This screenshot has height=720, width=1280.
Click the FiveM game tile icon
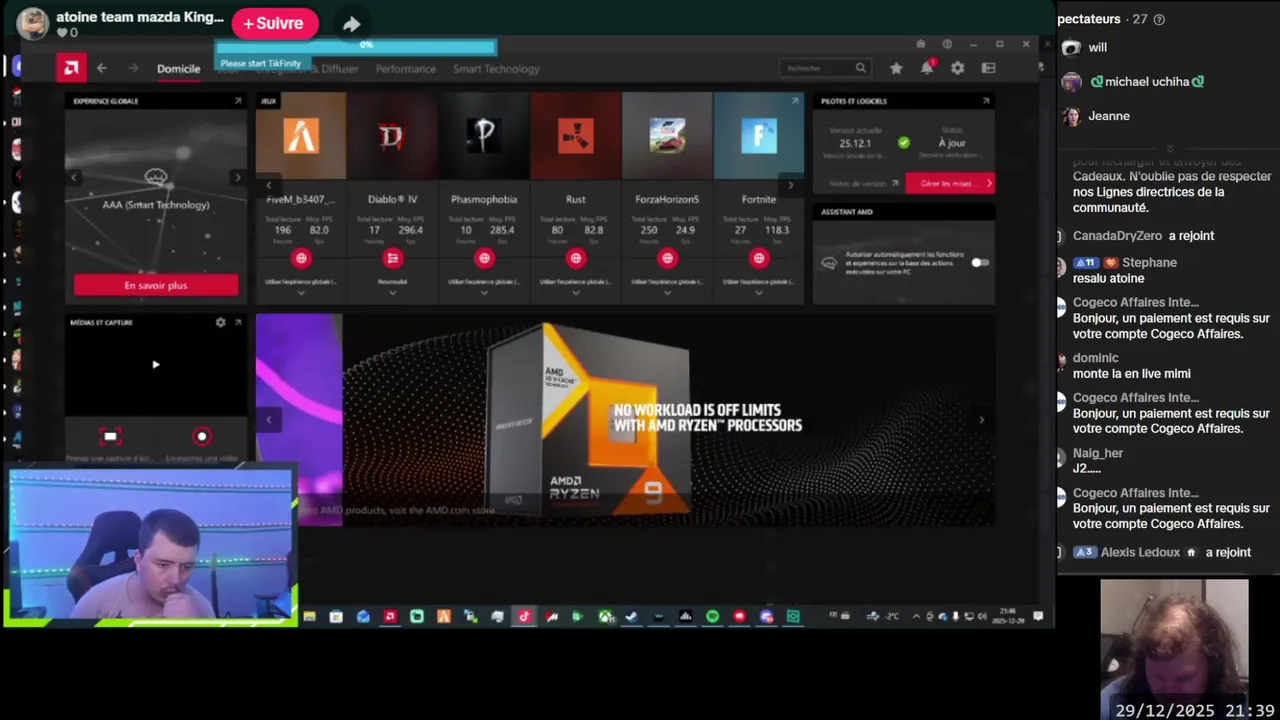301,136
